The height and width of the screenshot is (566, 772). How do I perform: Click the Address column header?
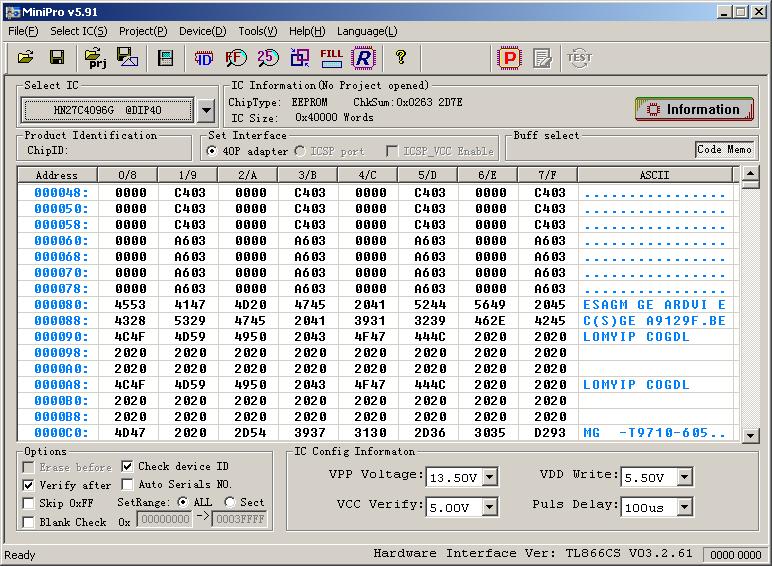[57, 175]
